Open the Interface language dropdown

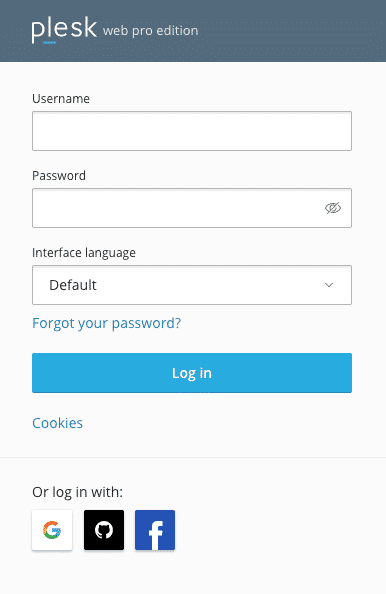pyautogui.click(x=192, y=285)
